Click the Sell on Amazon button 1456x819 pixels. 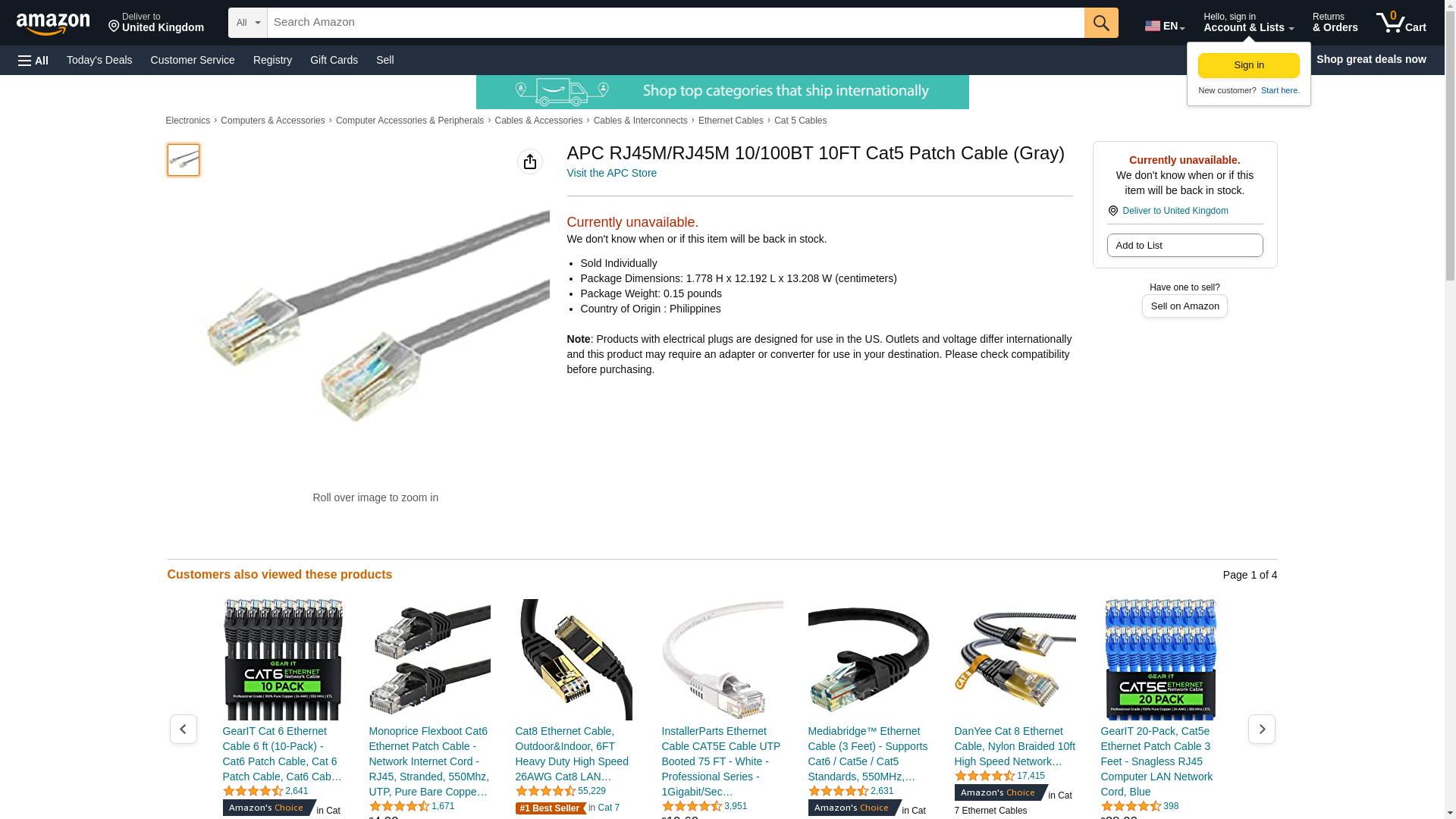[1185, 306]
